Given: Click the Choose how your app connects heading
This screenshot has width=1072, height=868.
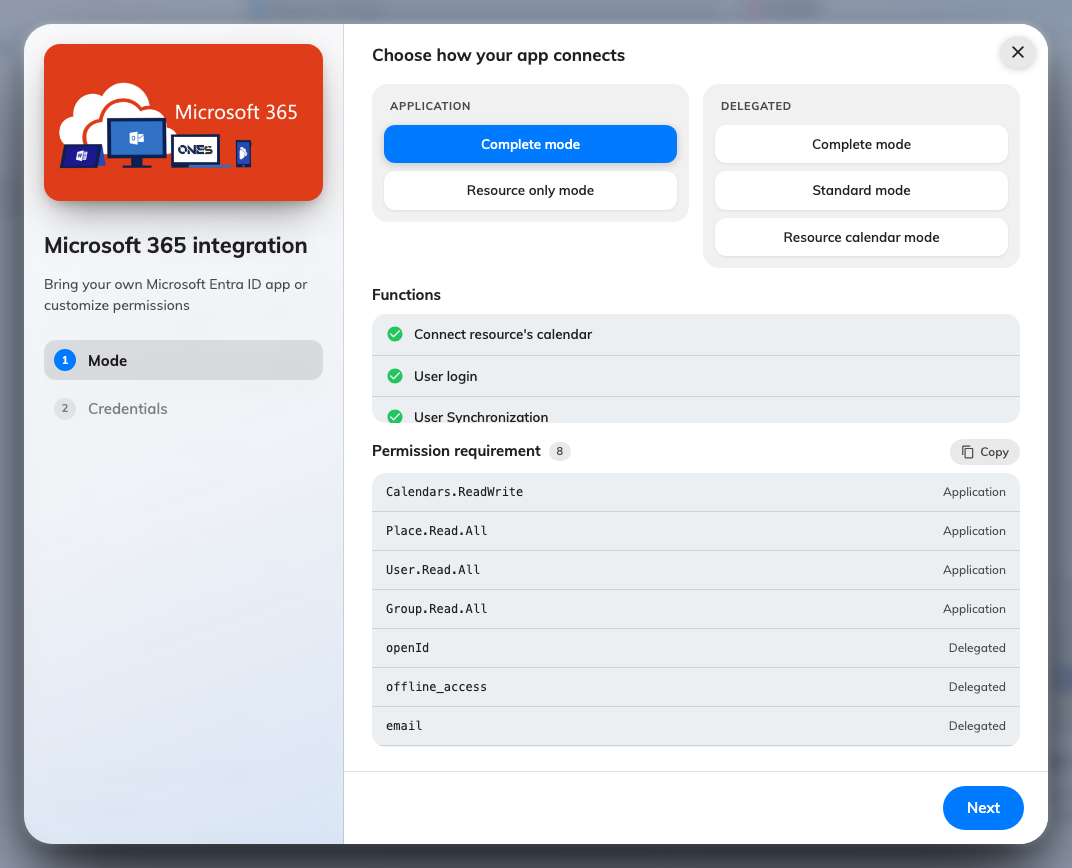Looking at the screenshot, I should coord(498,55).
